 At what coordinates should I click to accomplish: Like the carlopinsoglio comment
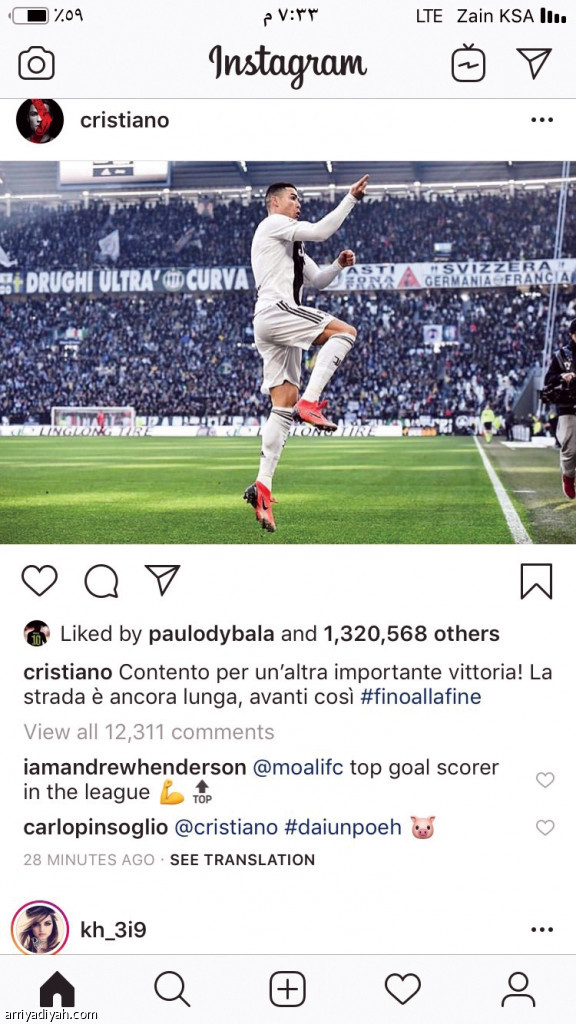545,827
